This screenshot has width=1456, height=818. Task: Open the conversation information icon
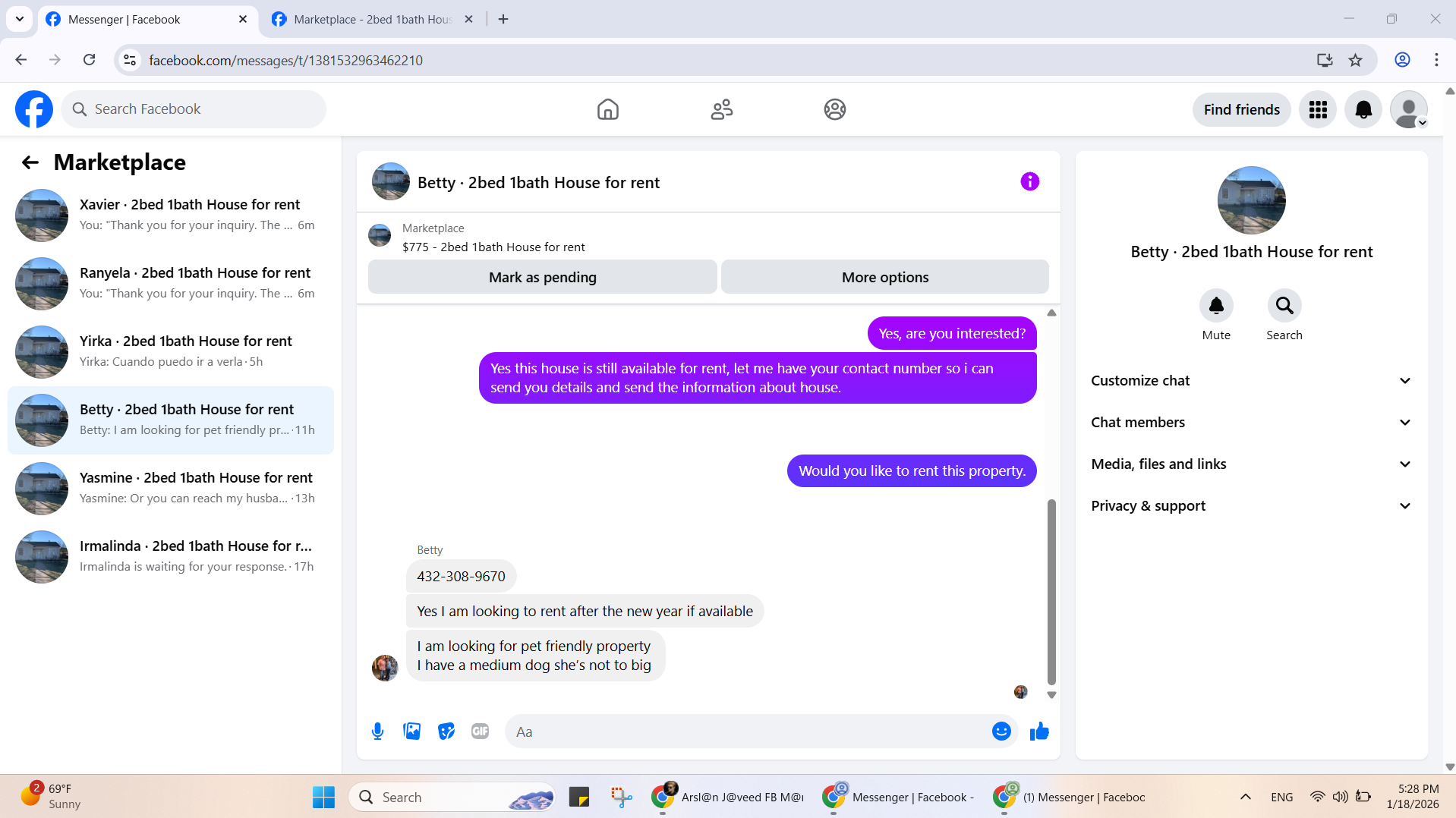click(x=1029, y=181)
